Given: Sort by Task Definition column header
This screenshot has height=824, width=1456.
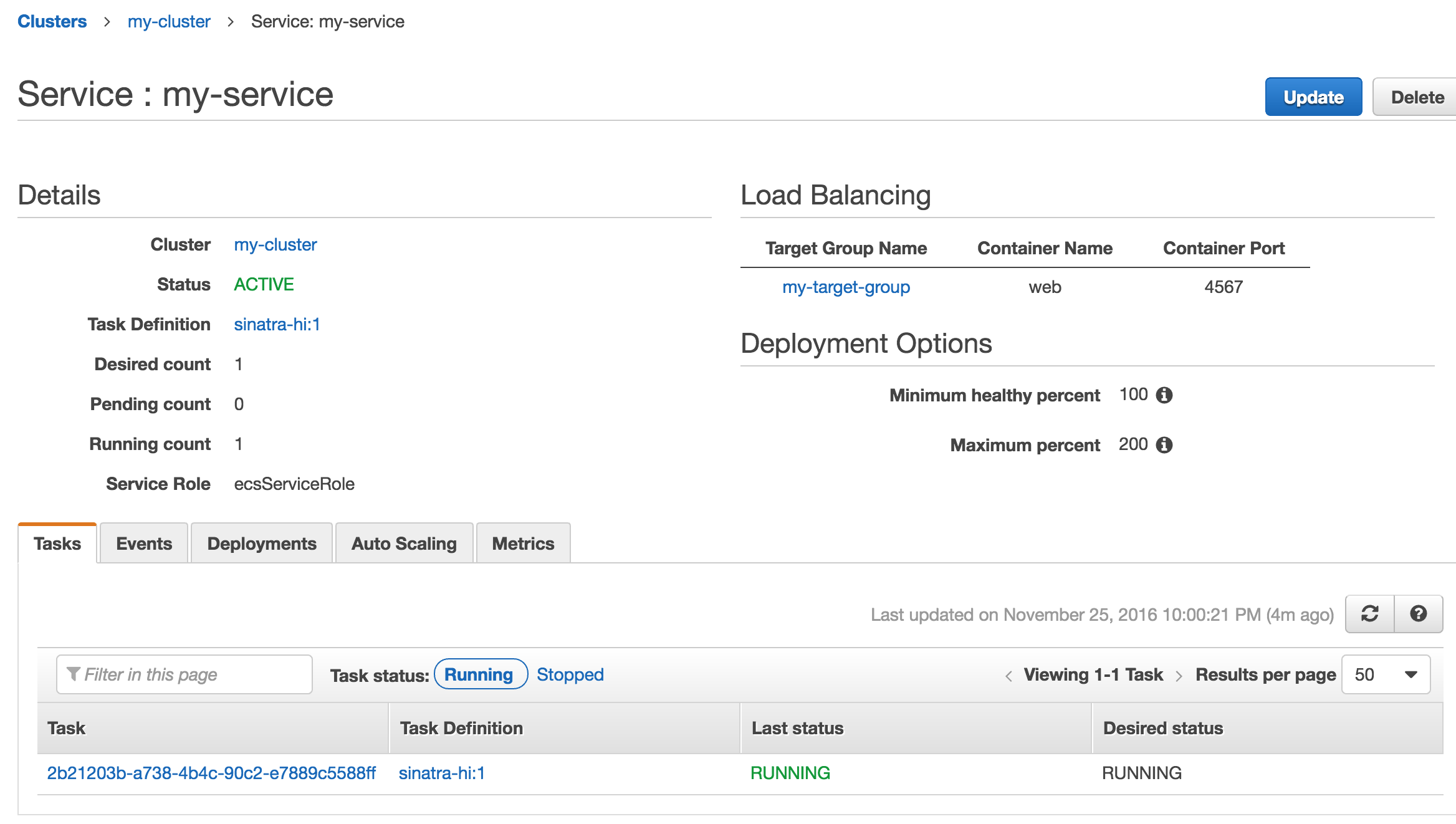Looking at the screenshot, I should click(565, 728).
